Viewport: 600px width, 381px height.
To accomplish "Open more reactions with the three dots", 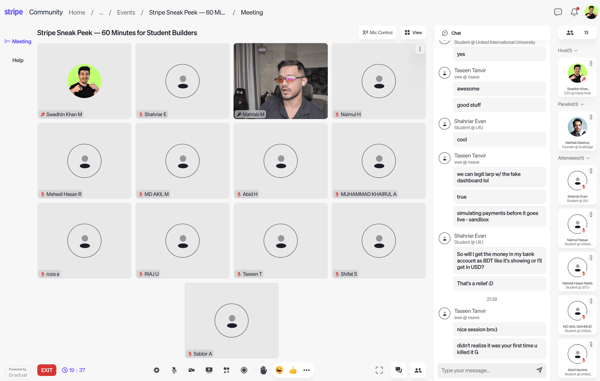I will (307, 370).
